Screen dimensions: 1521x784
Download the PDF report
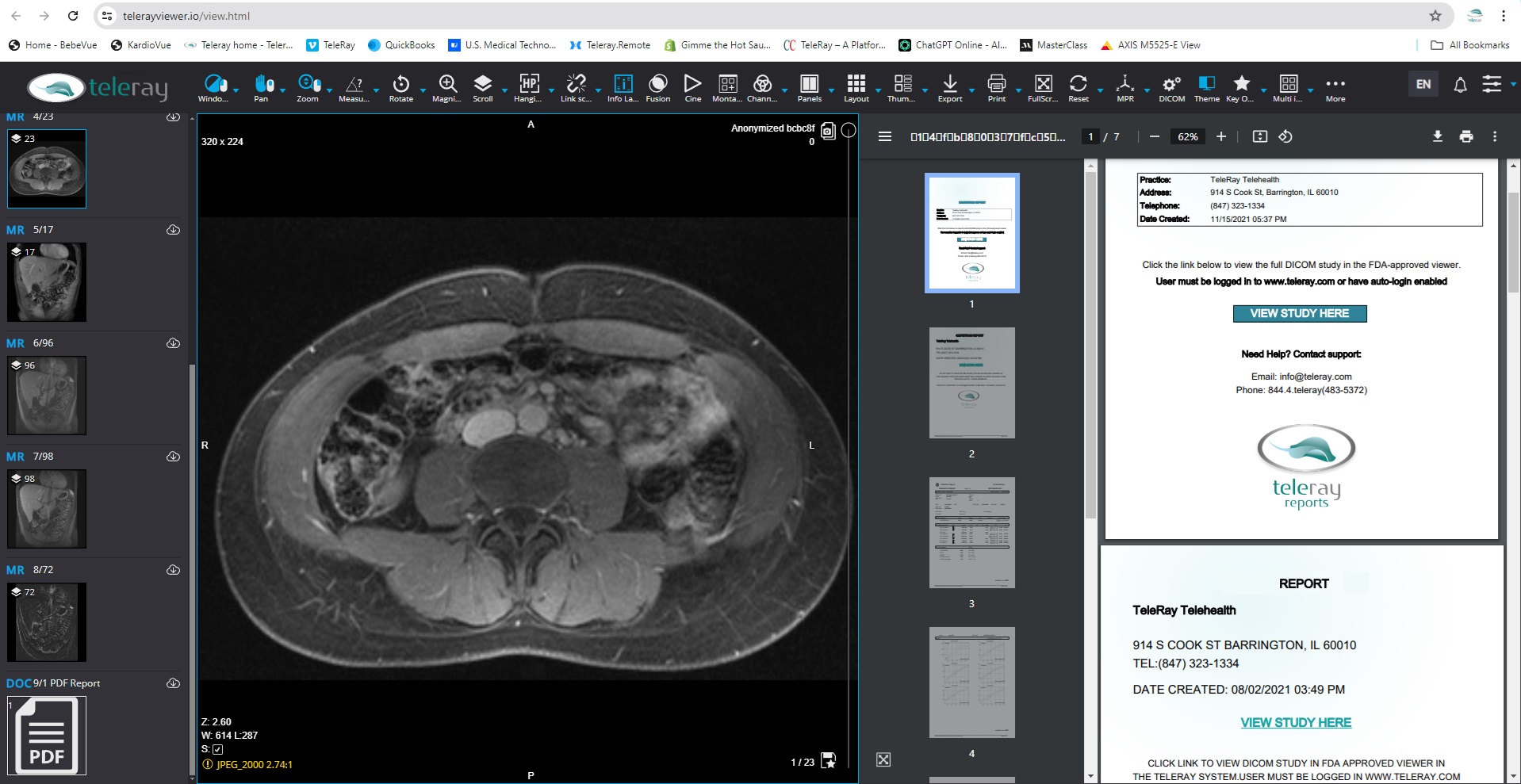(1438, 136)
